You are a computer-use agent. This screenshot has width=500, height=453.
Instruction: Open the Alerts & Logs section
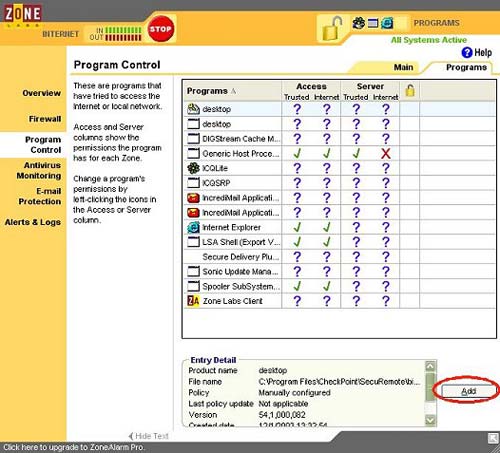tap(33, 222)
